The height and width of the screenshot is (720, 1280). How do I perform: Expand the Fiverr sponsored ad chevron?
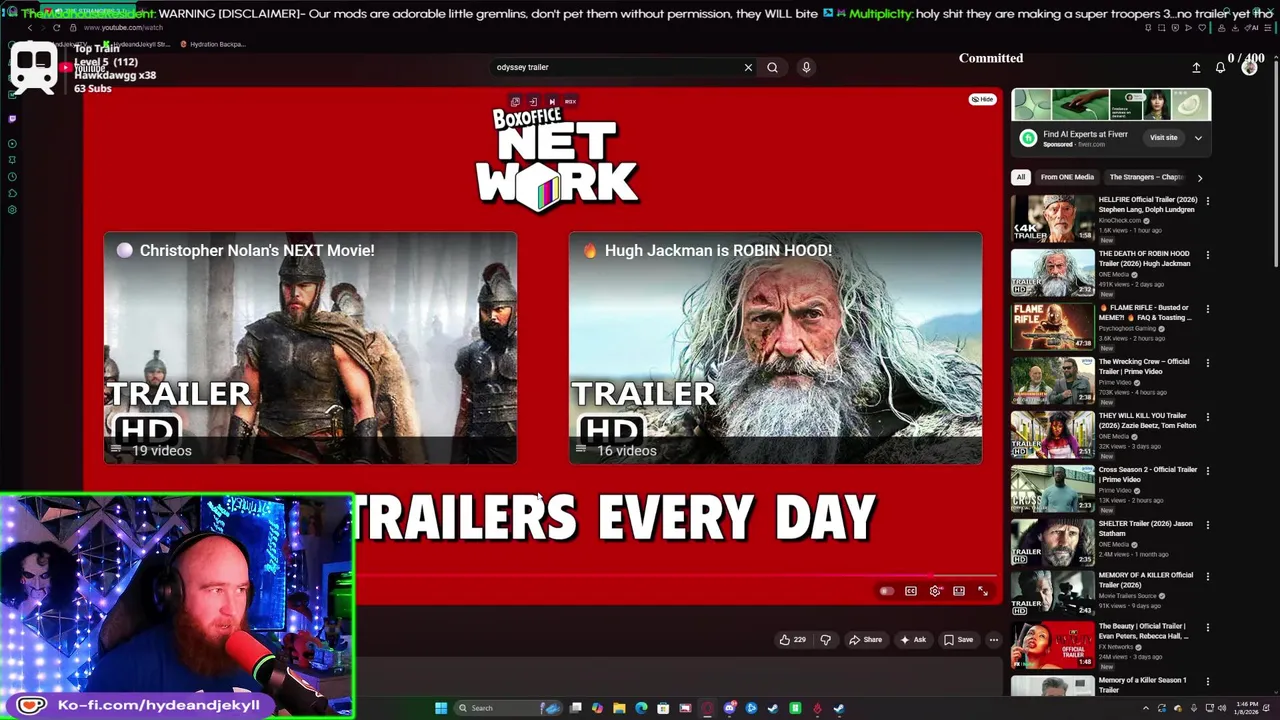point(1198,138)
